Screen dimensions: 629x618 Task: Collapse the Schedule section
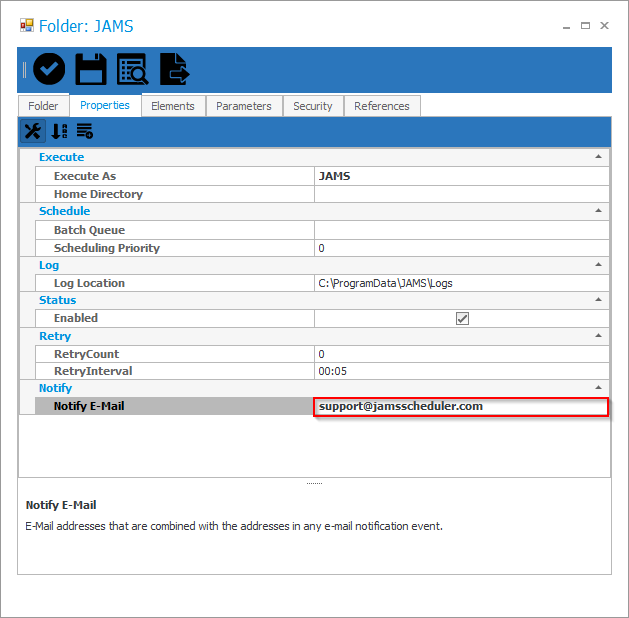599,211
